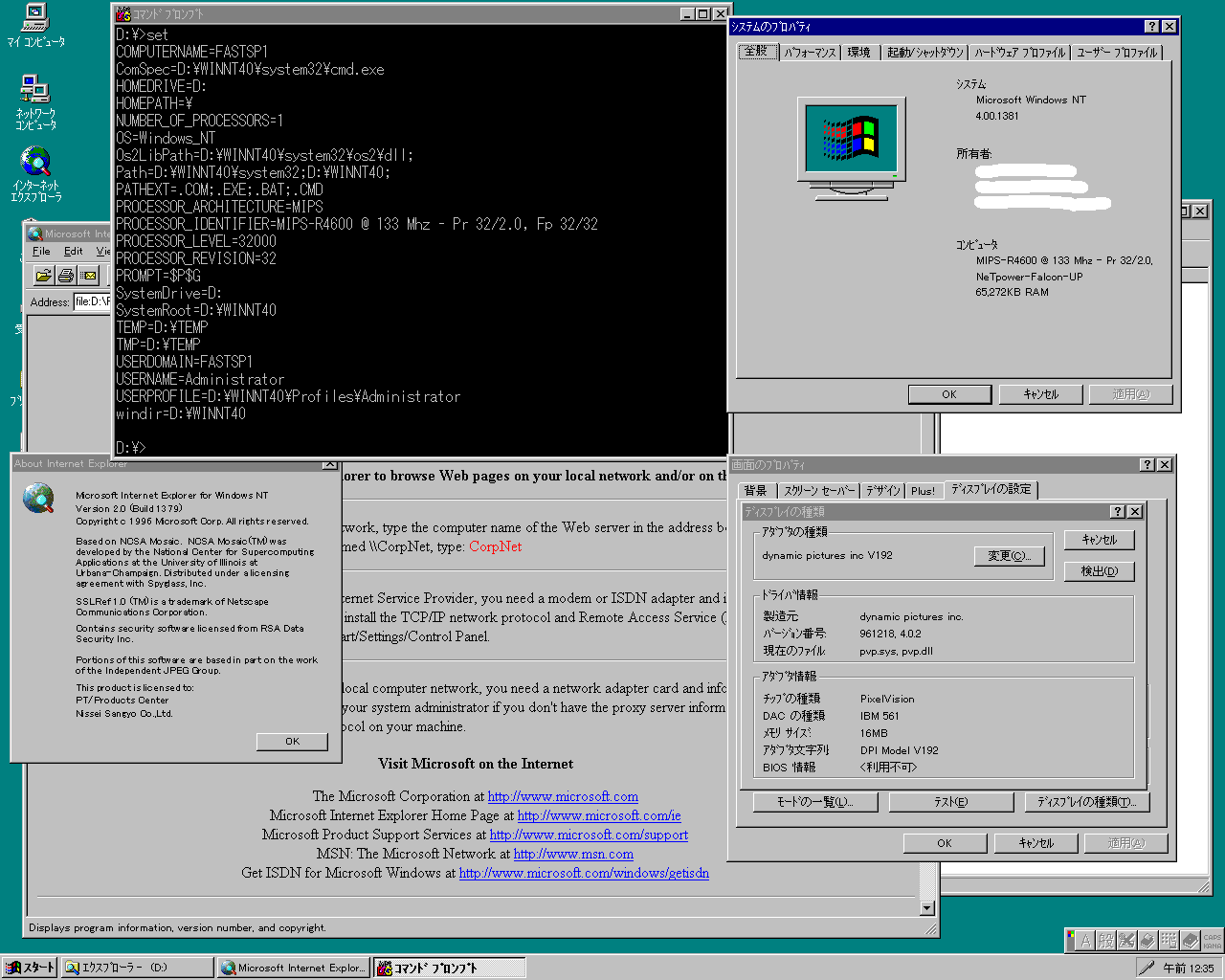Click モードの一覧(L)... (List All Modes) button
The height and width of the screenshot is (980, 1225).
pyautogui.click(x=815, y=802)
